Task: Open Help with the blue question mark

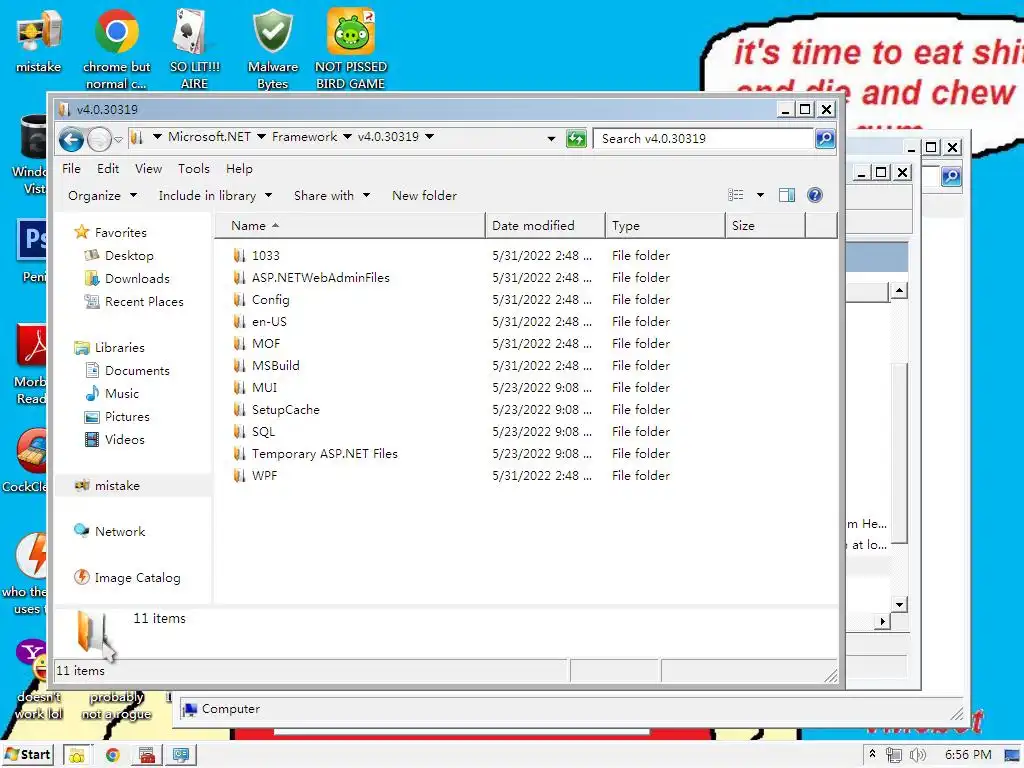Action: [x=814, y=195]
